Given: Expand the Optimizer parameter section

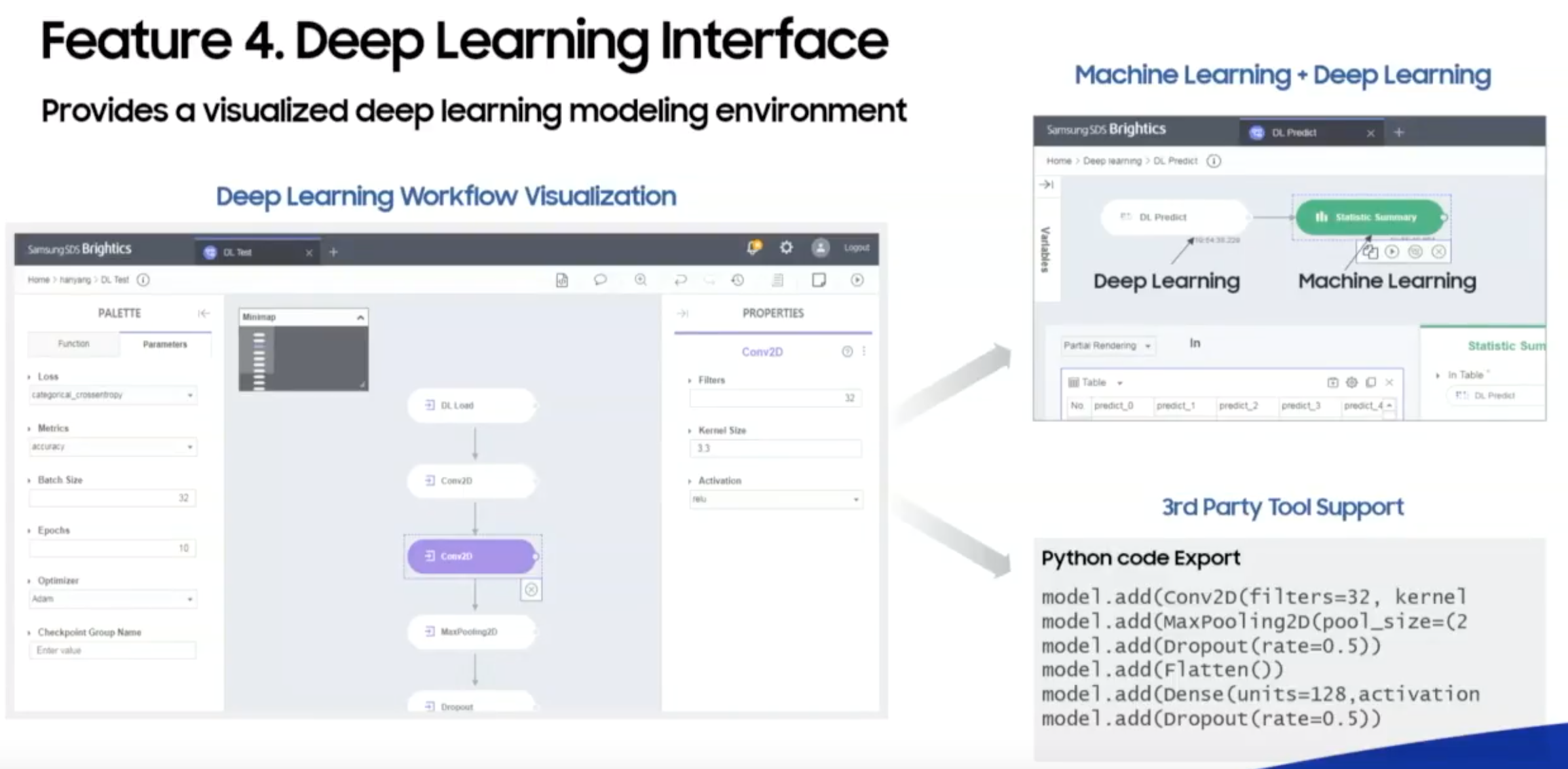Looking at the screenshot, I should [x=28, y=580].
